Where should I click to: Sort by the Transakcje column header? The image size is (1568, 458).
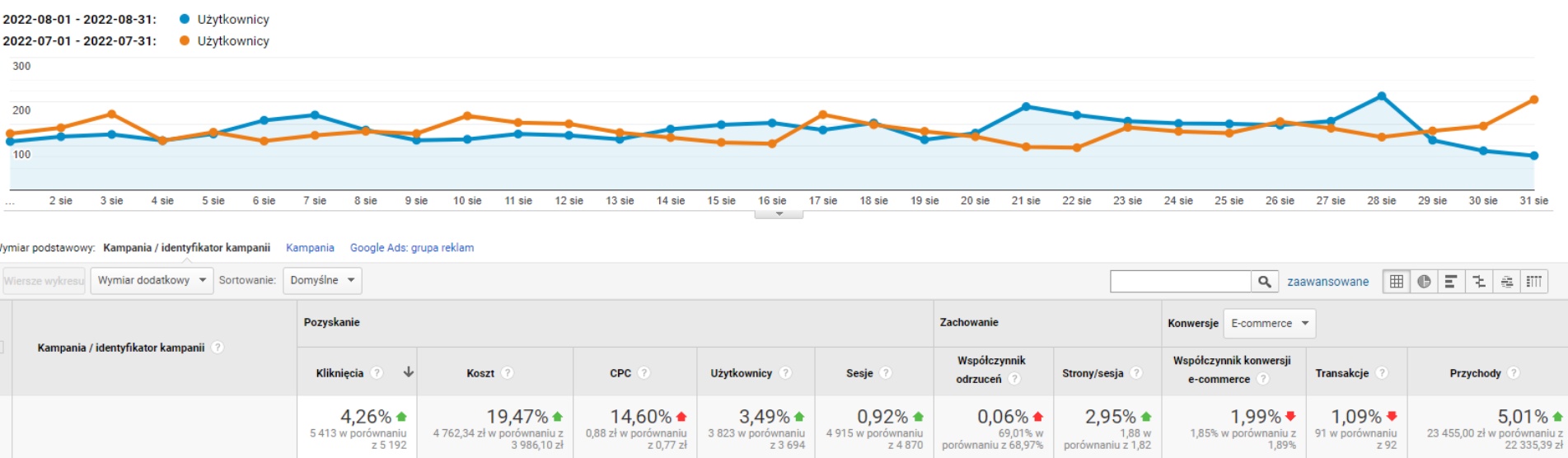1342,373
